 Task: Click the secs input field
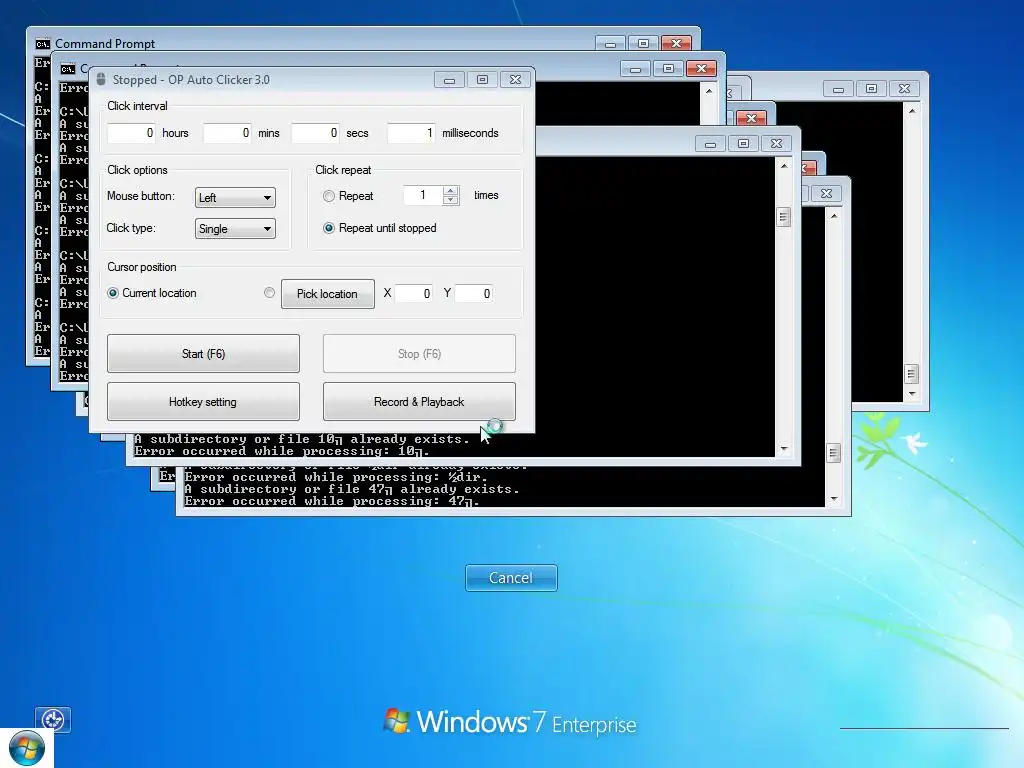[x=315, y=133]
